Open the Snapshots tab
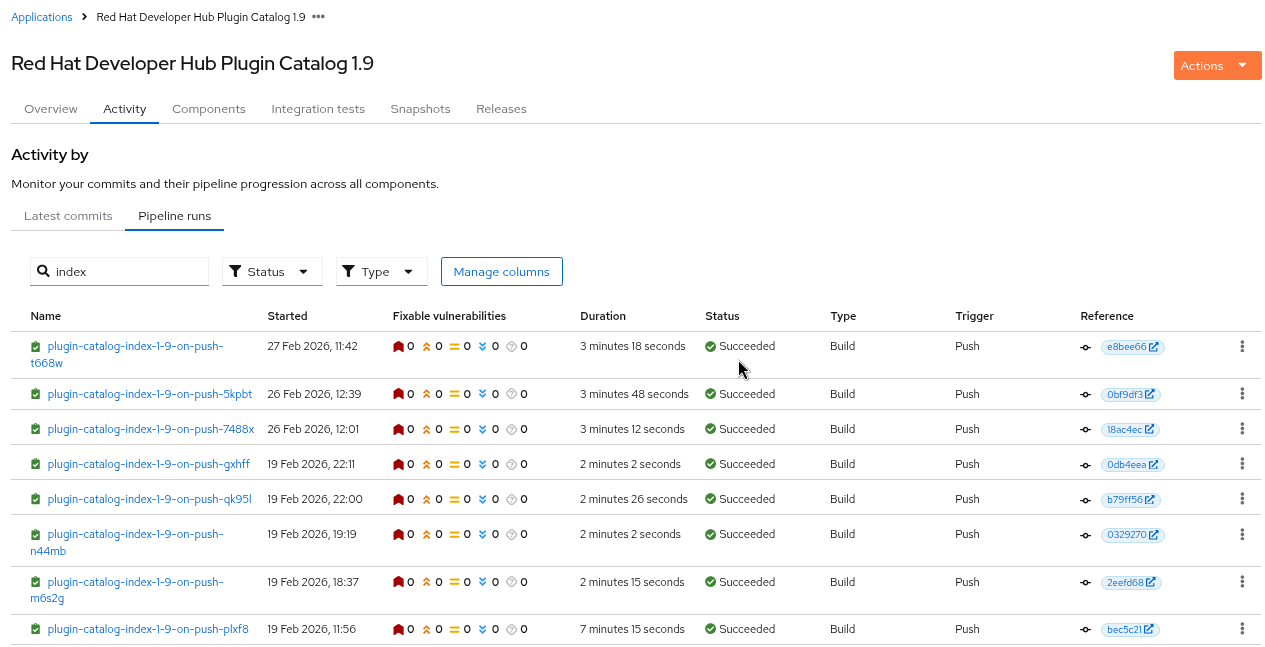Image resolution: width=1265 pixels, height=647 pixels. click(x=420, y=109)
